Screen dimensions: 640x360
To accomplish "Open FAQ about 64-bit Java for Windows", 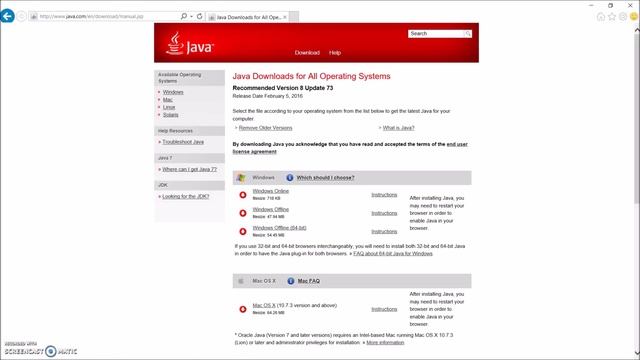I will pyautogui.click(x=393, y=253).
